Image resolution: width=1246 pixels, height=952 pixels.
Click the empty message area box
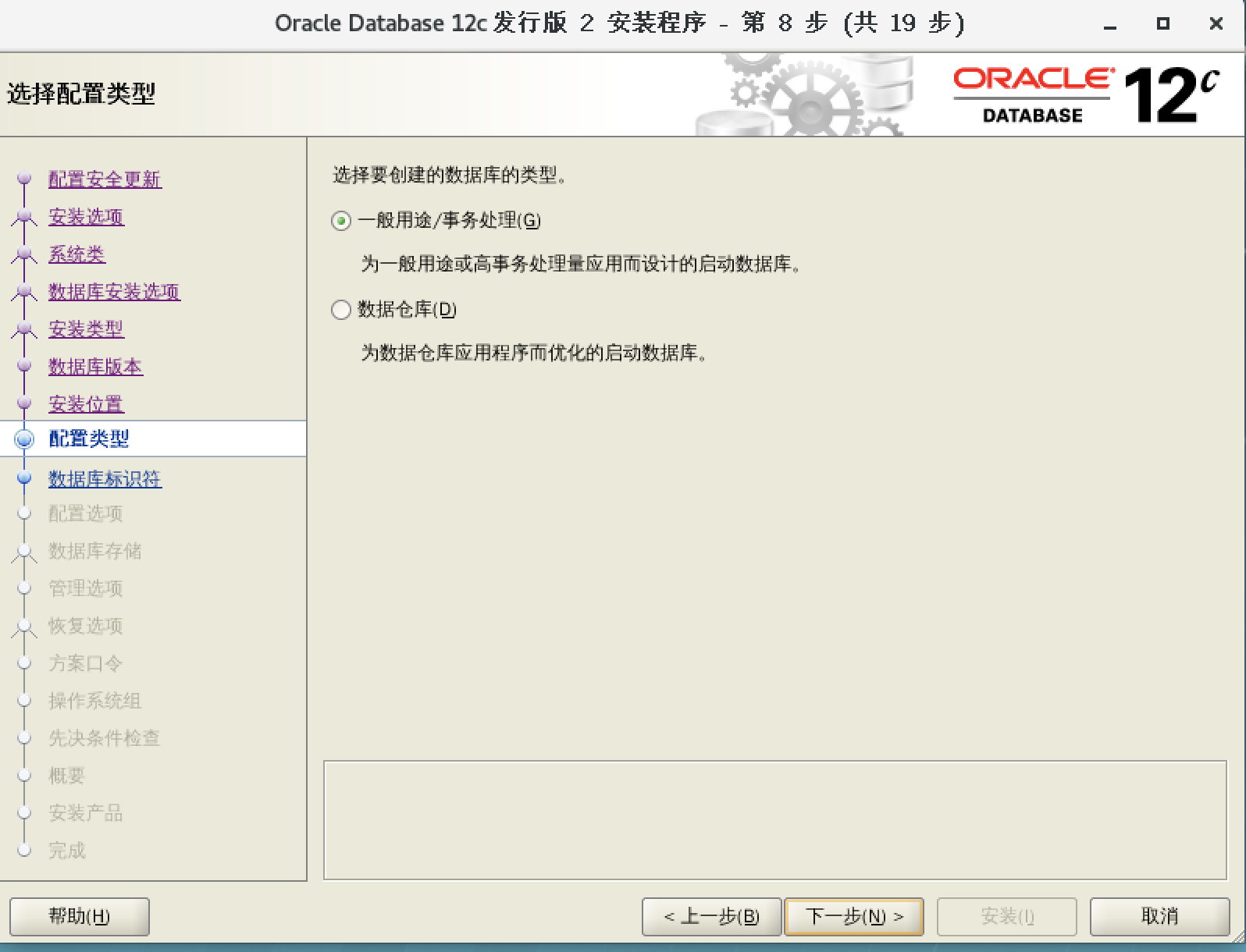pyautogui.click(x=775, y=820)
